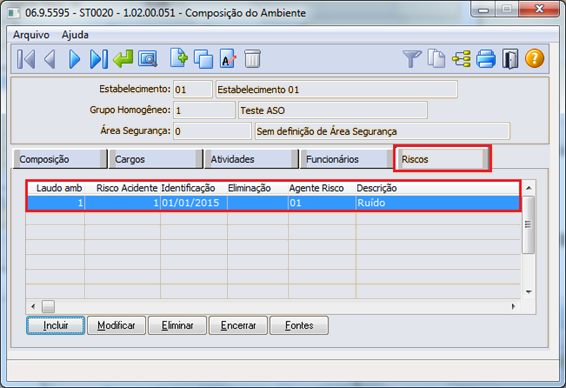Image resolution: width=566 pixels, height=388 pixels.
Task: Click Sem definição de Área Segurança field
Action: point(382,131)
